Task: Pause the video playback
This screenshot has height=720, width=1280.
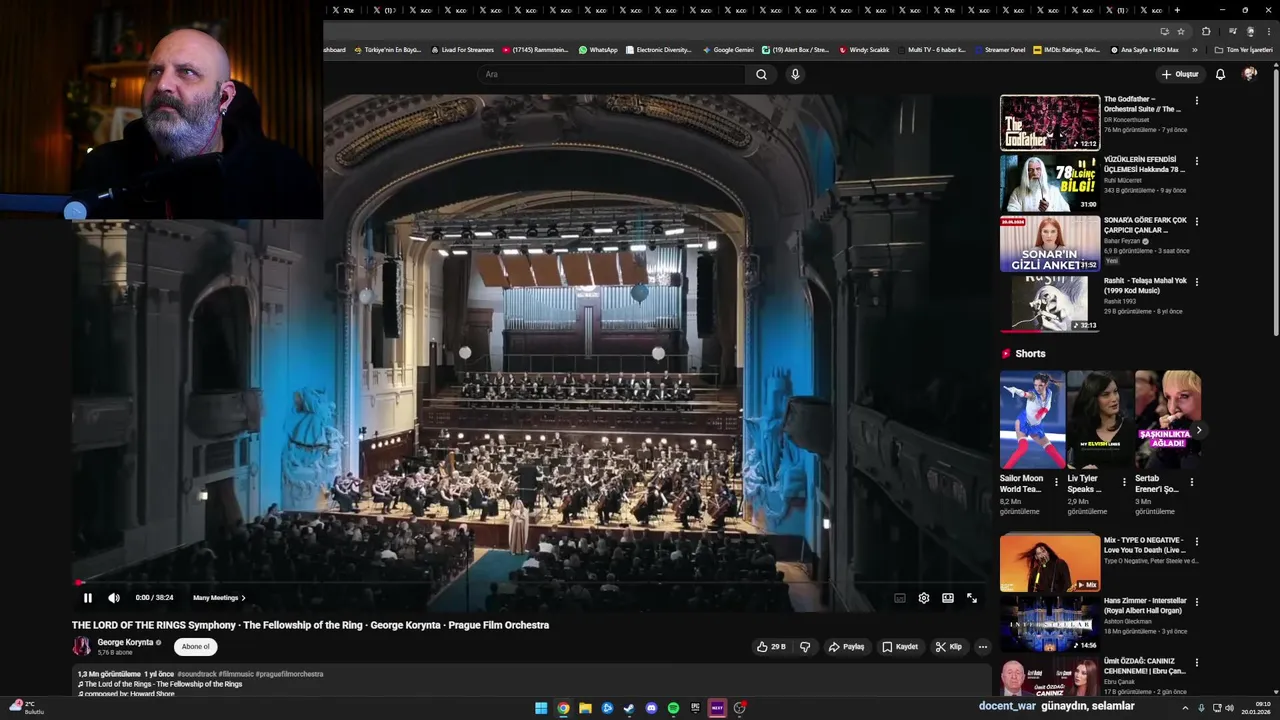Action: point(88,598)
